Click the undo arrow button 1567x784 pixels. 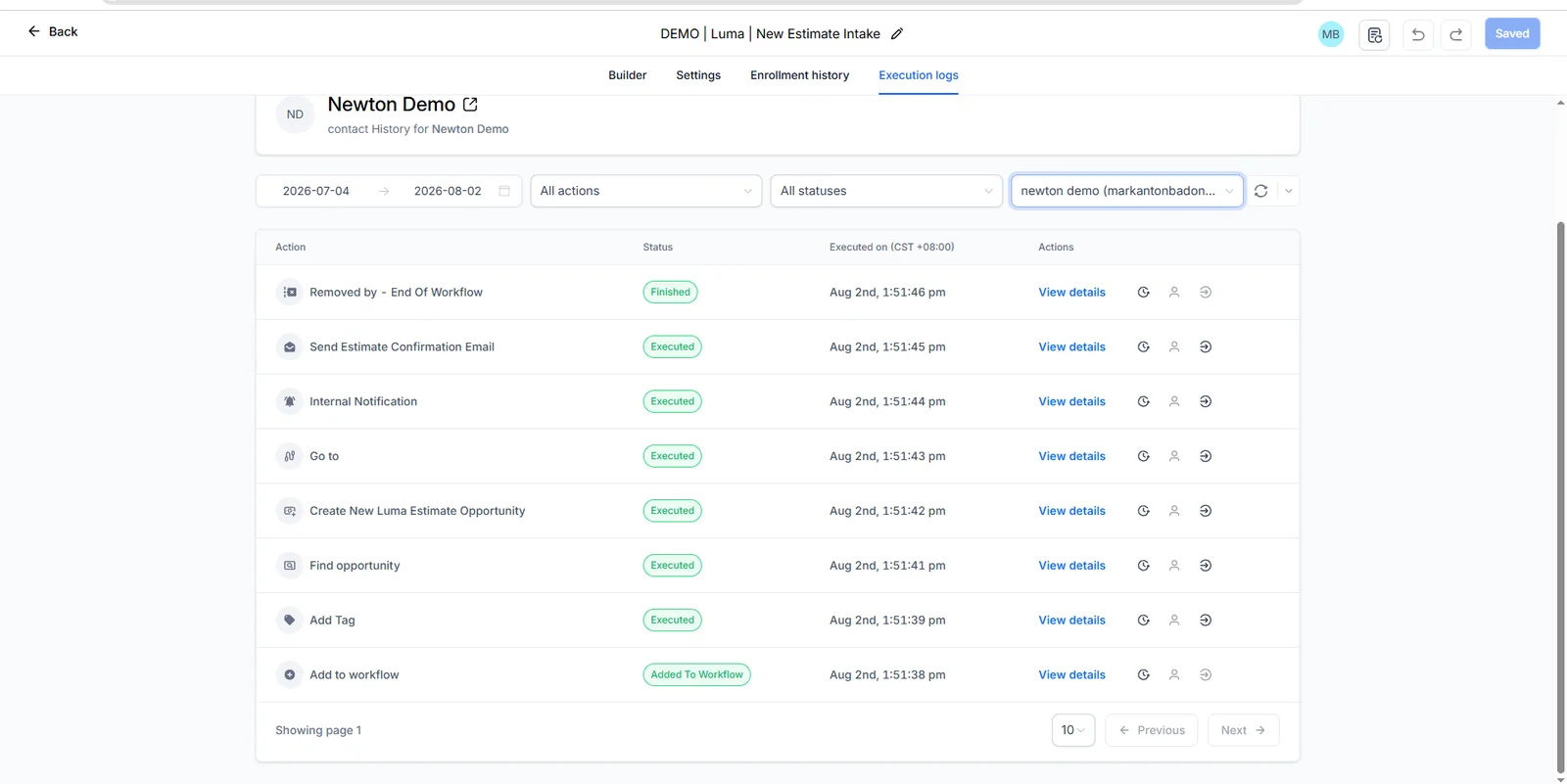point(1418,34)
